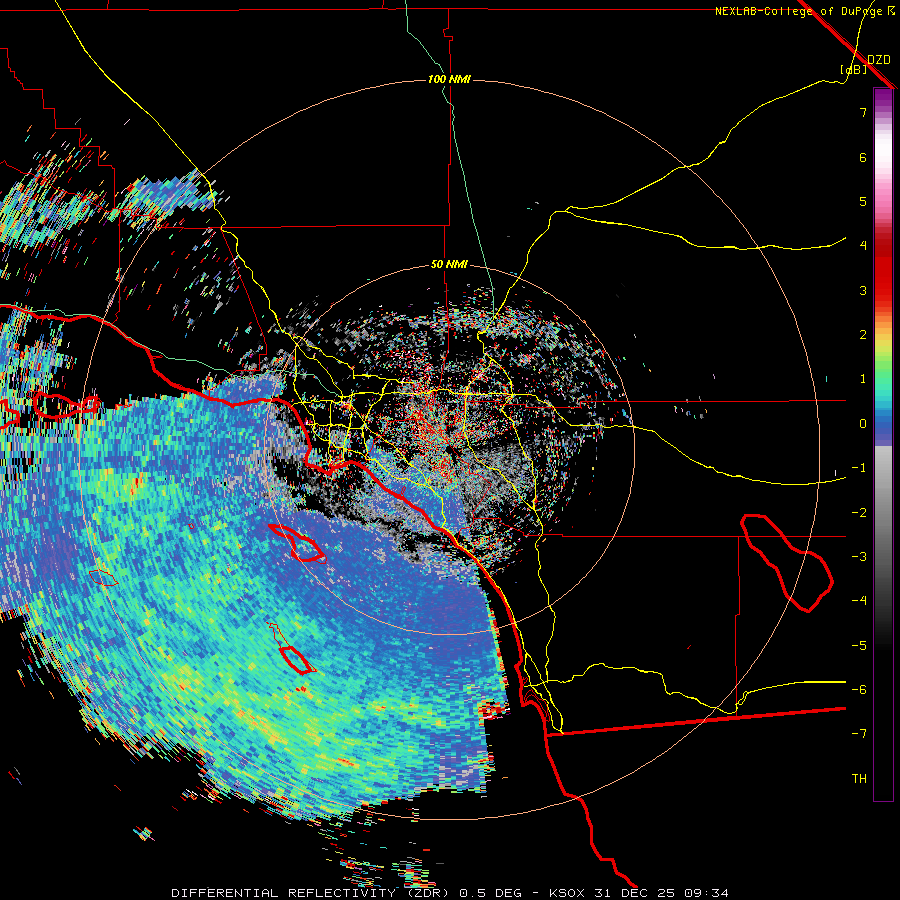Click the 09:34 timestamp text
The height and width of the screenshot is (900, 900).
pos(706,893)
